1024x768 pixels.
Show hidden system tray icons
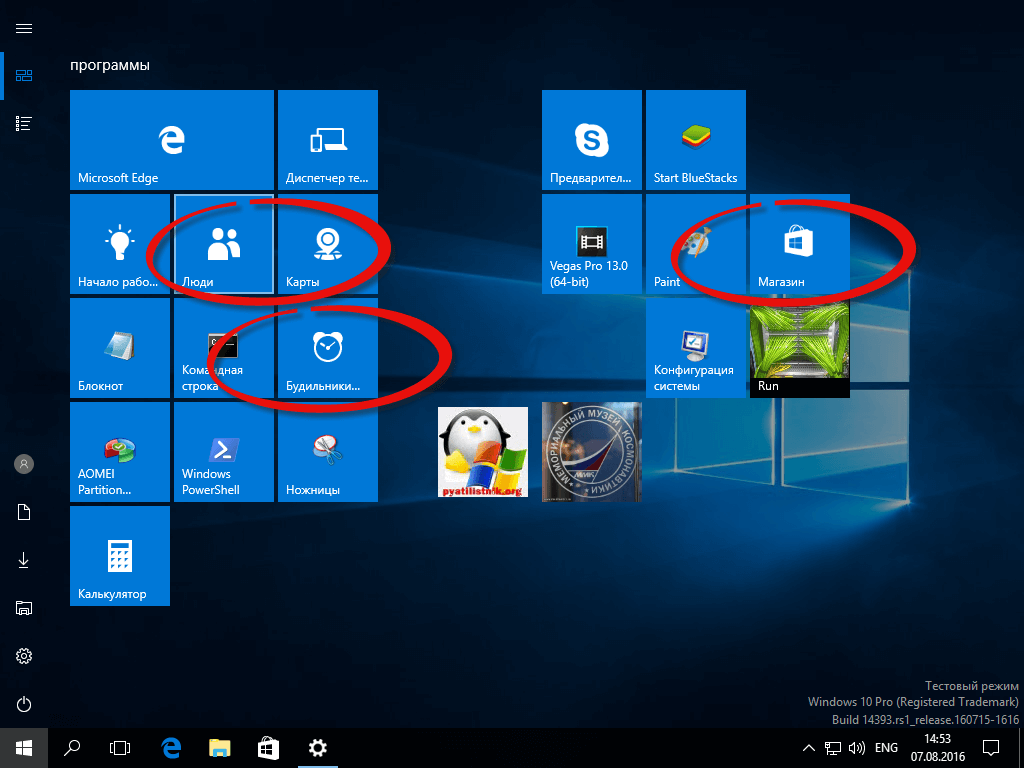click(x=808, y=748)
